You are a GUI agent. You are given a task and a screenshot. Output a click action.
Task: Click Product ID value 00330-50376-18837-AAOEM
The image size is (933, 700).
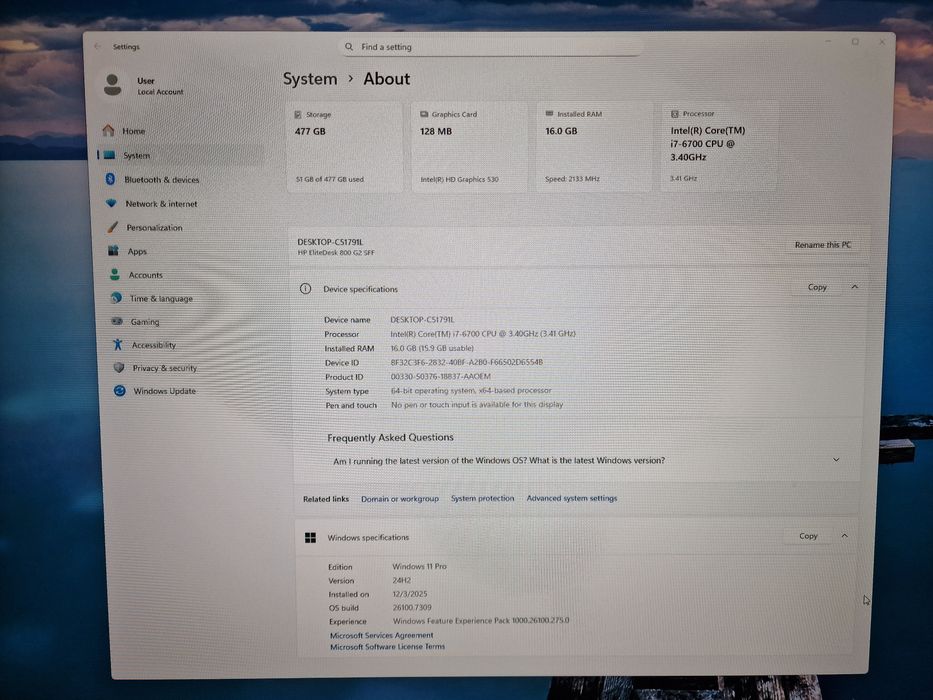441,376
